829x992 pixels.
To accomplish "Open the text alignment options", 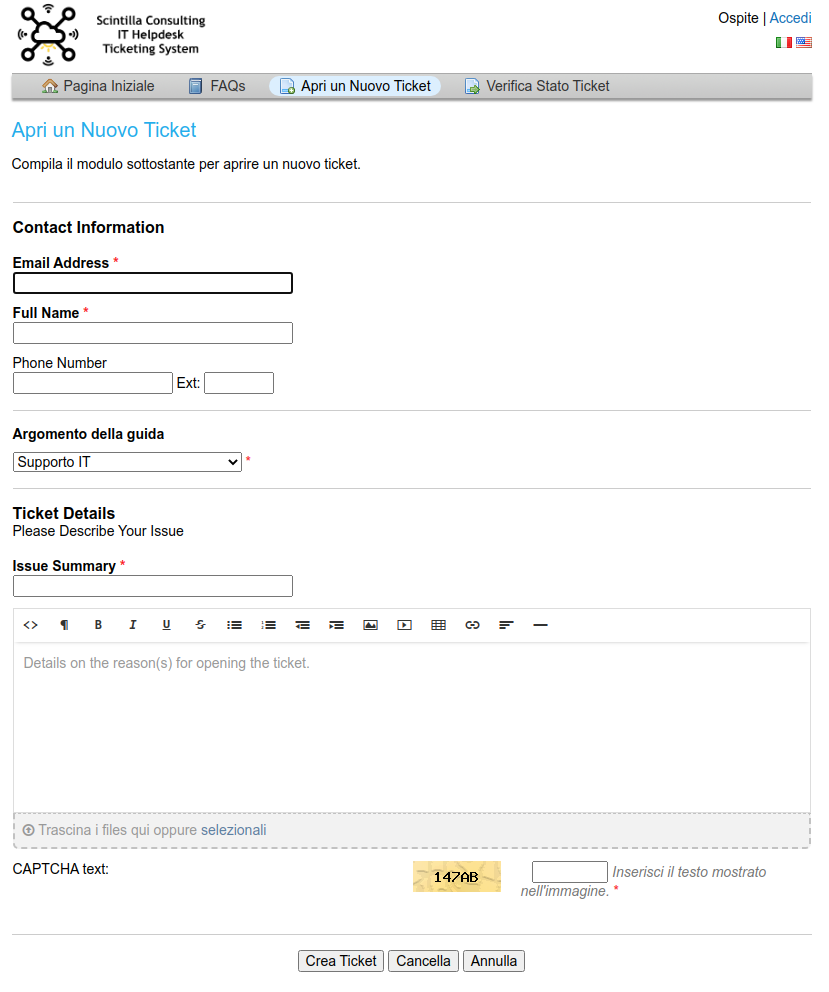I will tap(506, 625).
